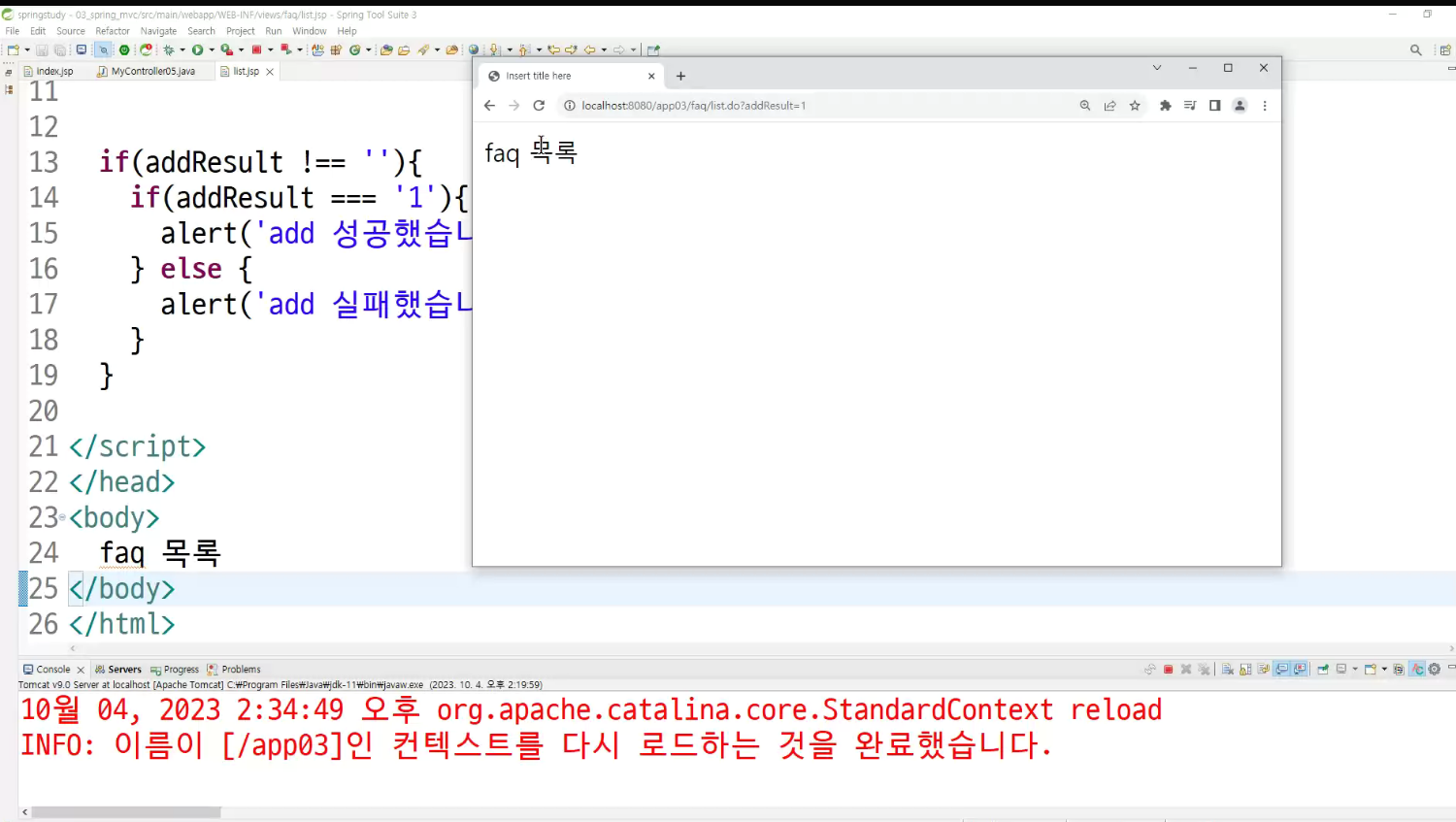Toggle Skip All Breakpoints in toolbar
1456x822 pixels.
(103, 49)
